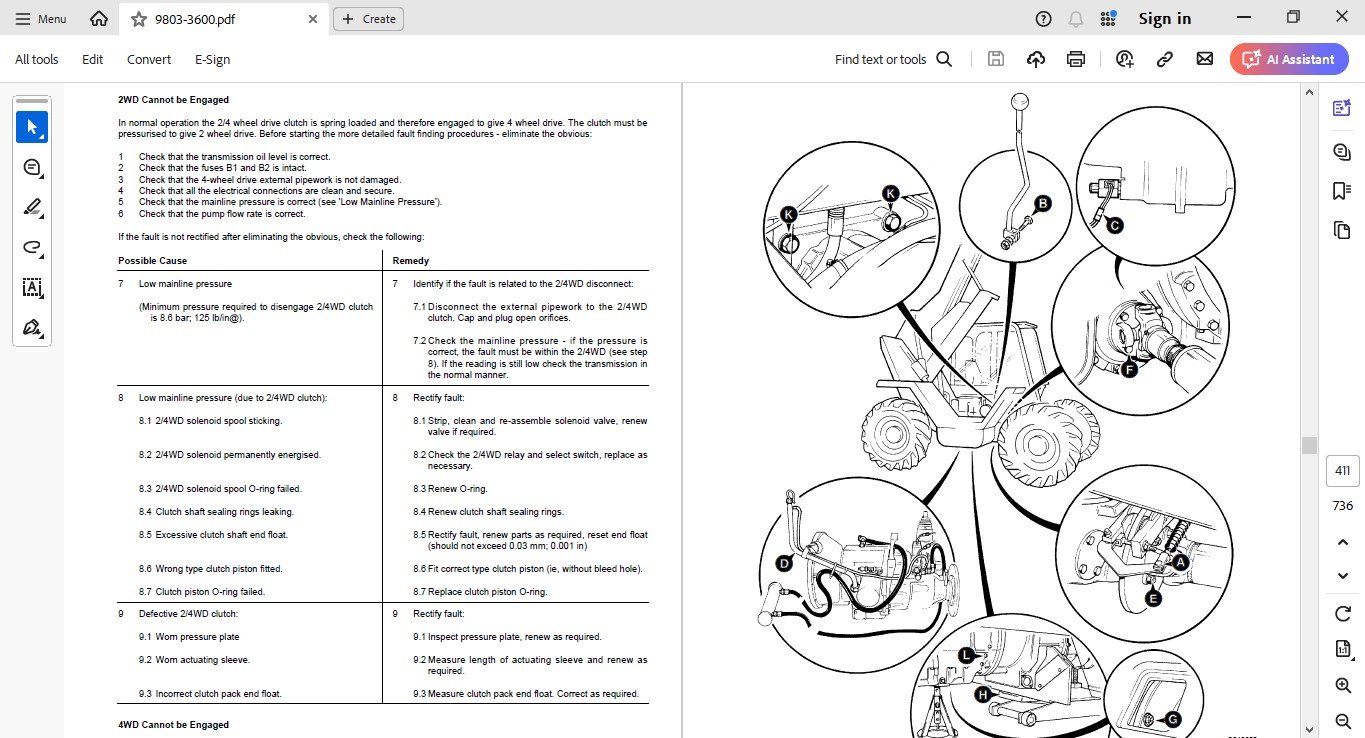Click the current page number 411 field
Image resolution: width=1365 pixels, height=738 pixels.
pos(1342,471)
